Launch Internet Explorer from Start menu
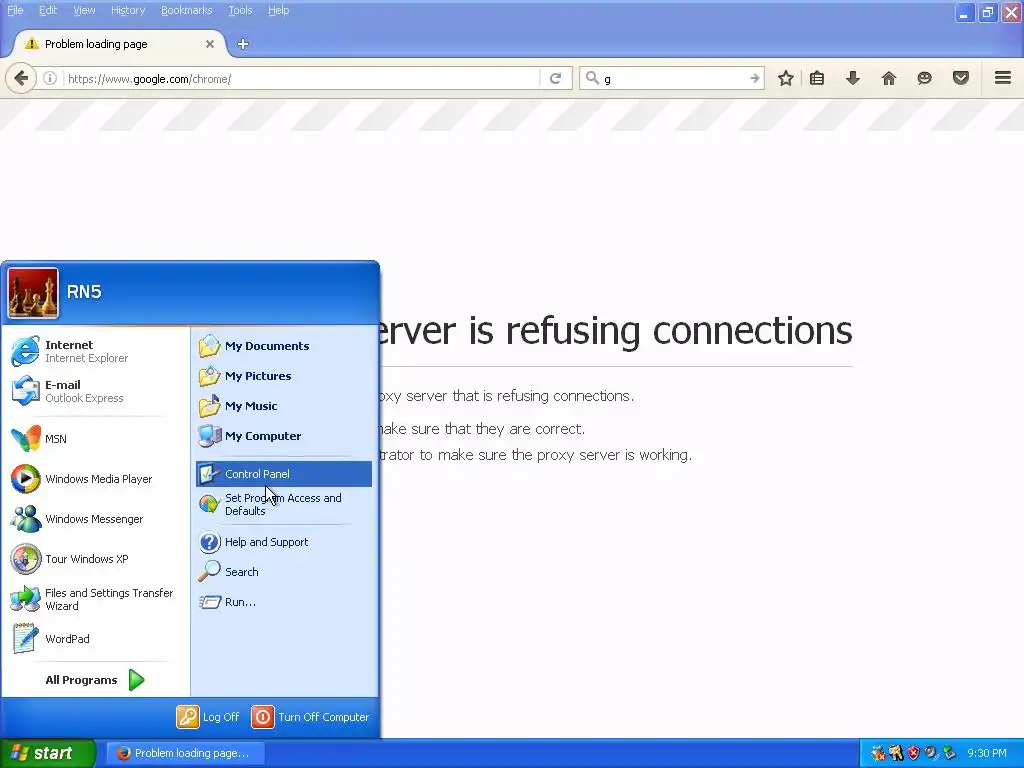 (96, 351)
